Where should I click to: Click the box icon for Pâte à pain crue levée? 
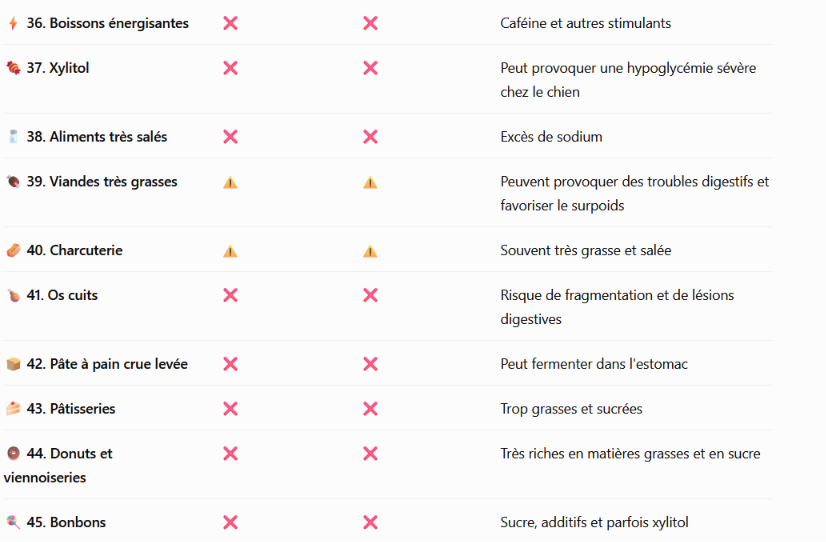13,364
